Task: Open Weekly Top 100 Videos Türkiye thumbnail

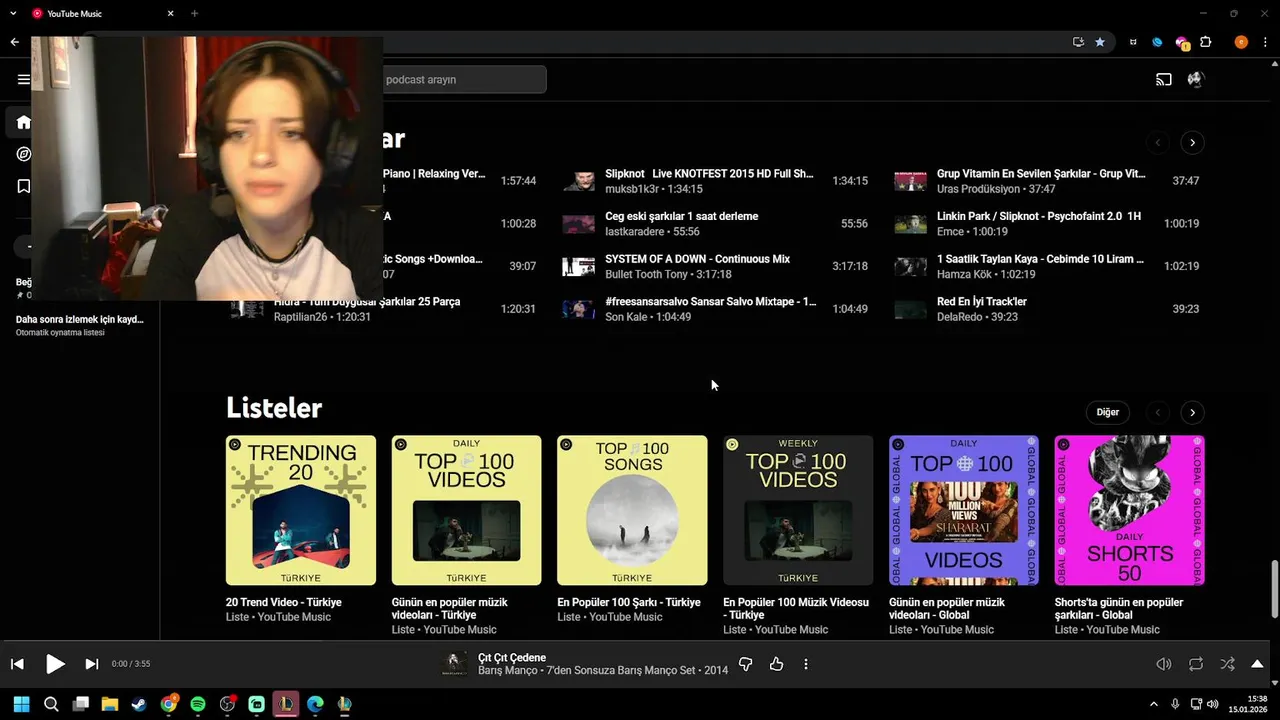Action: pos(798,510)
